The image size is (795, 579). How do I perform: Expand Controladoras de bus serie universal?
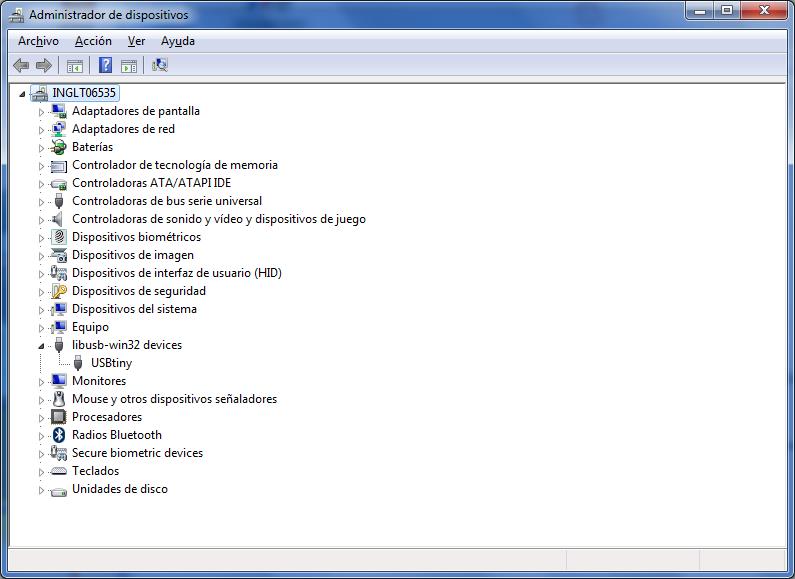(x=42, y=202)
